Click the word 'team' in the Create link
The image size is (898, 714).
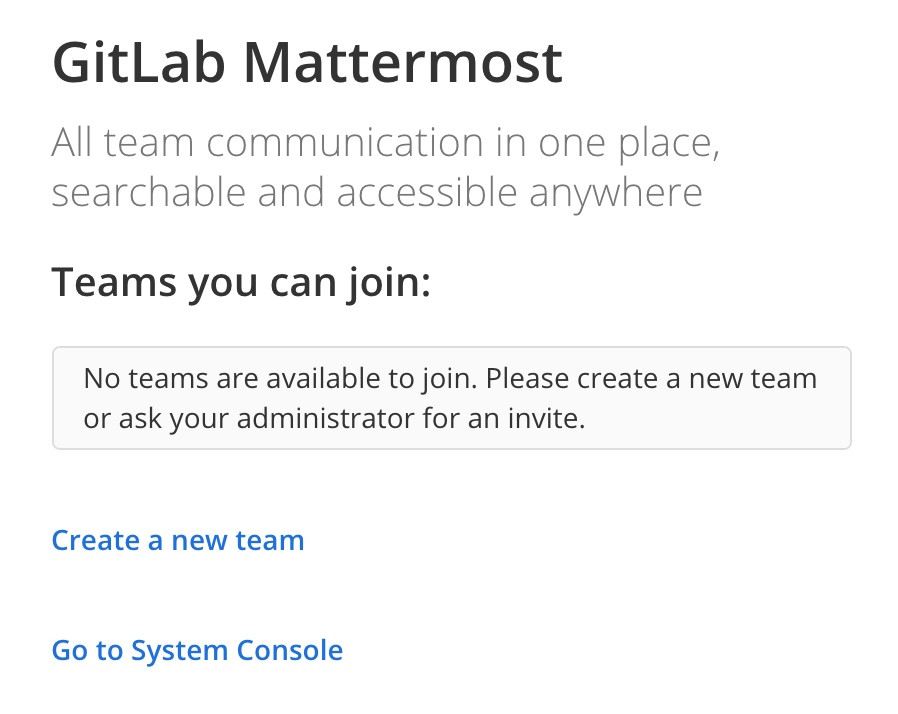pyautogui.click(x=270, y=541)
